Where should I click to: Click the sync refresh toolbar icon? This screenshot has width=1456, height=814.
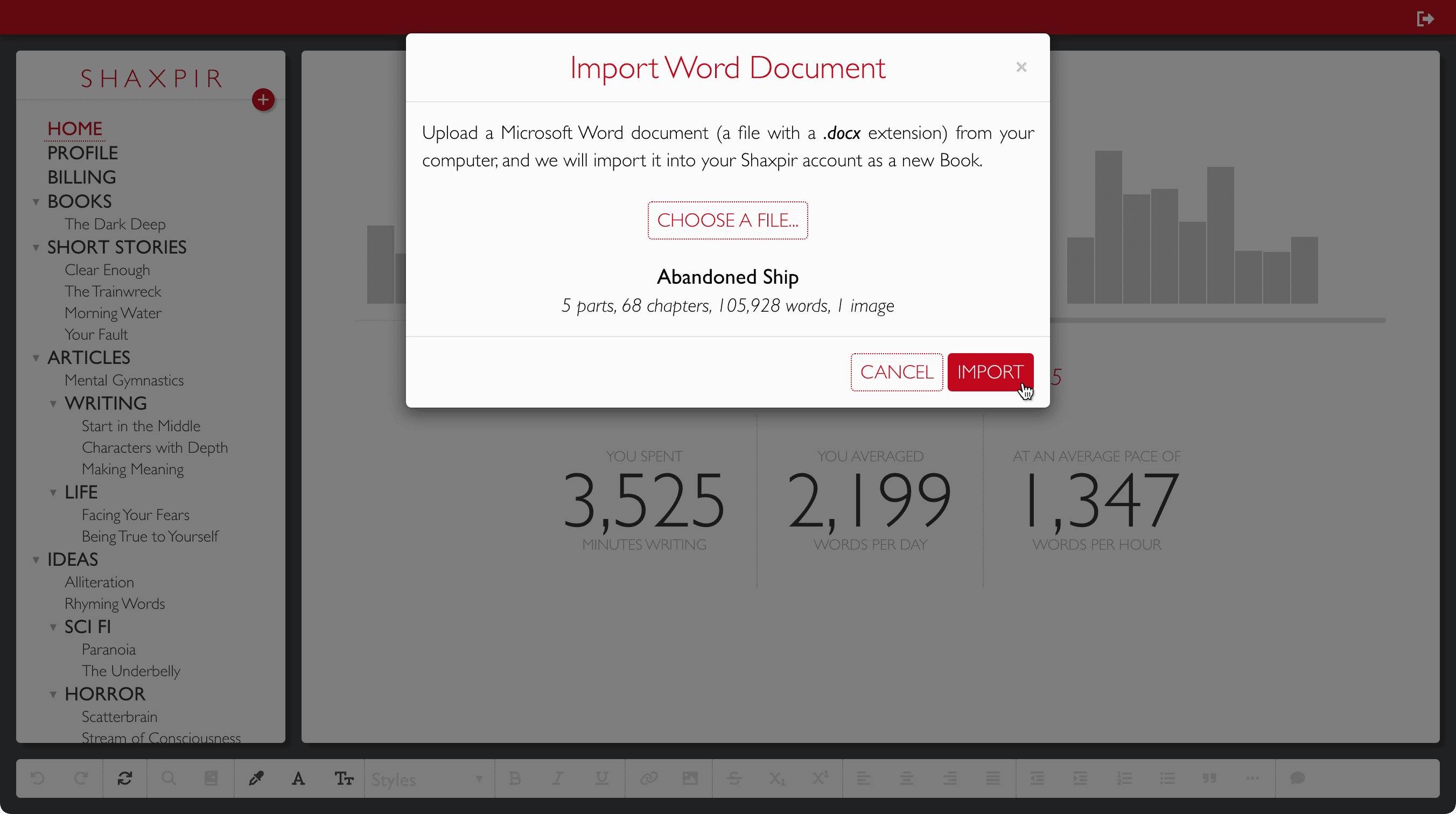tap(125, 778)
